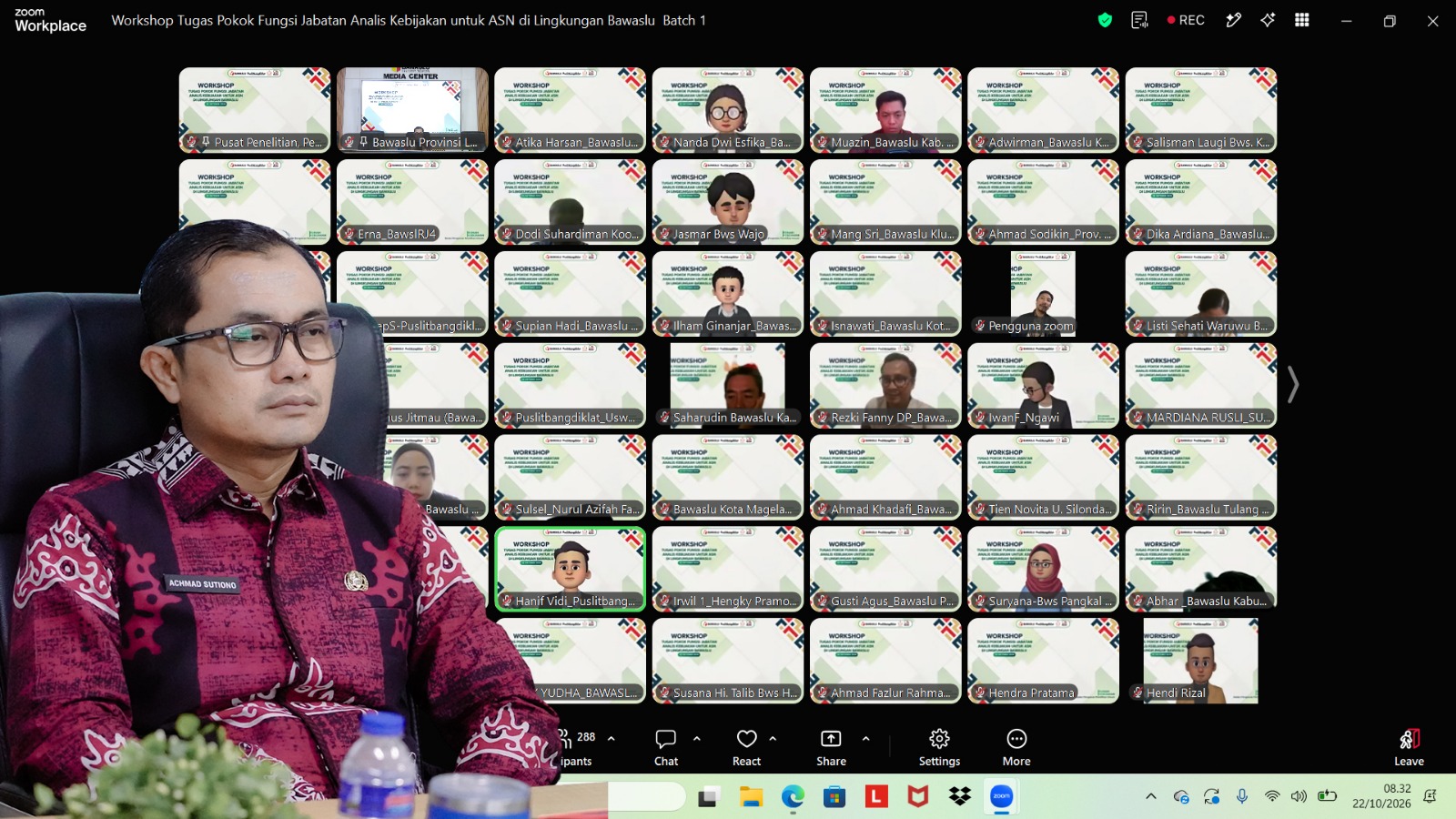Select Hendi Rizal video tile
1456x819 pixels.
click(1201, 661)
